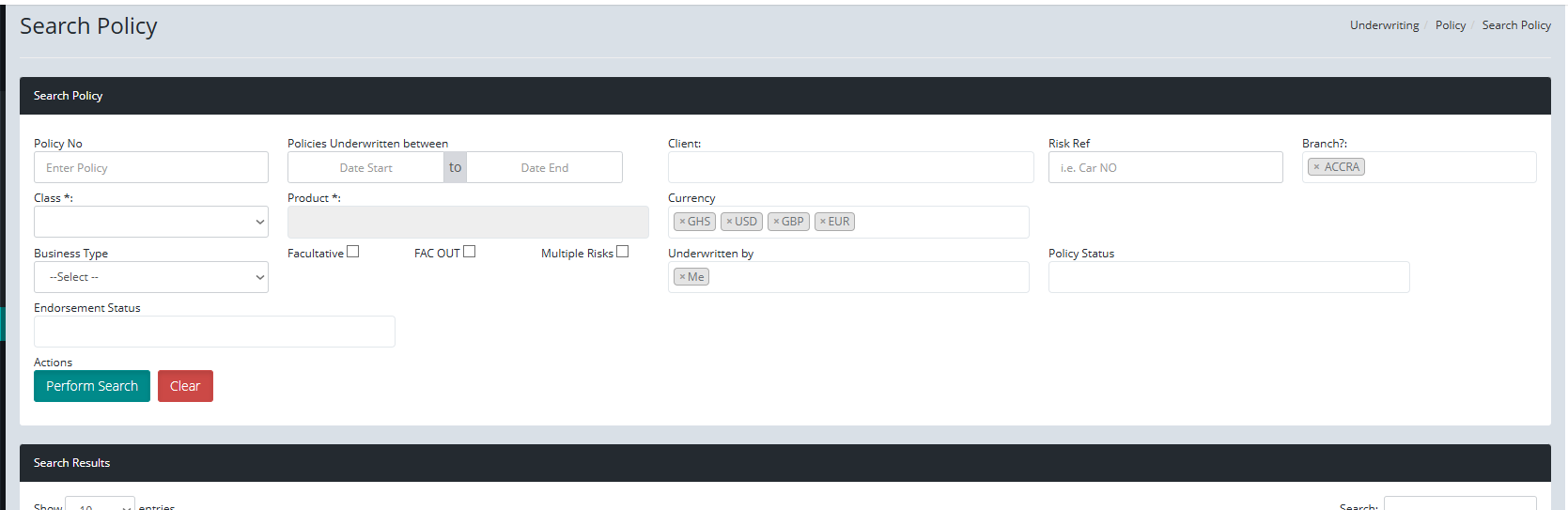
Task: Go to Underwriting breadcrumb
Action: (x=1384, y=25)
